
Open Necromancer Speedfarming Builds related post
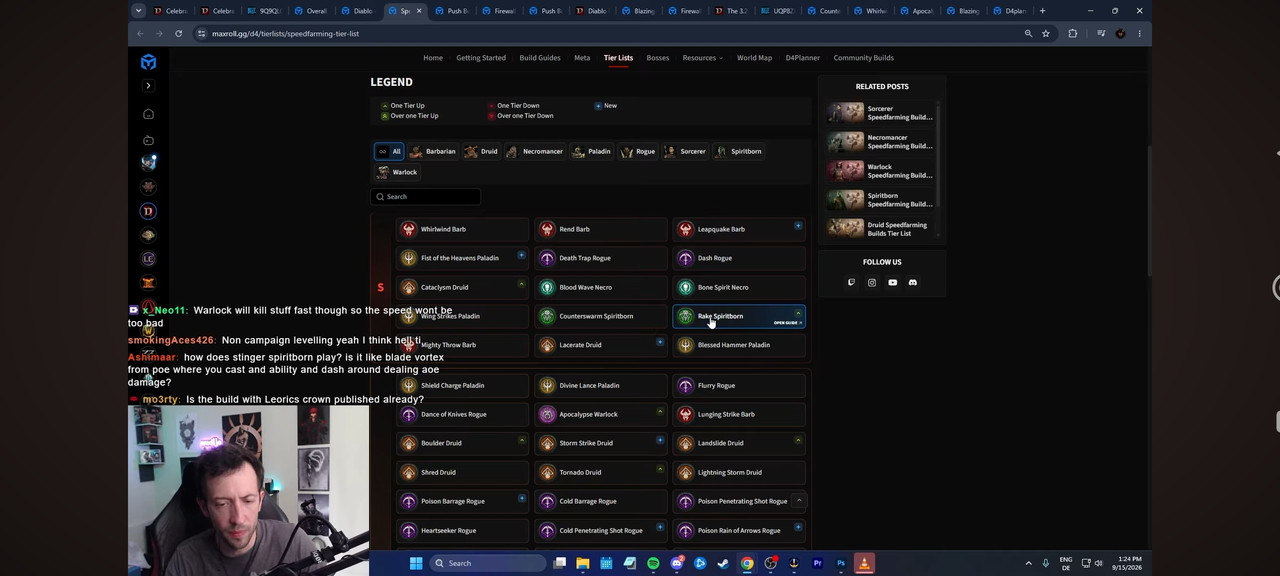pyautogui.click(x=881, y=142)
